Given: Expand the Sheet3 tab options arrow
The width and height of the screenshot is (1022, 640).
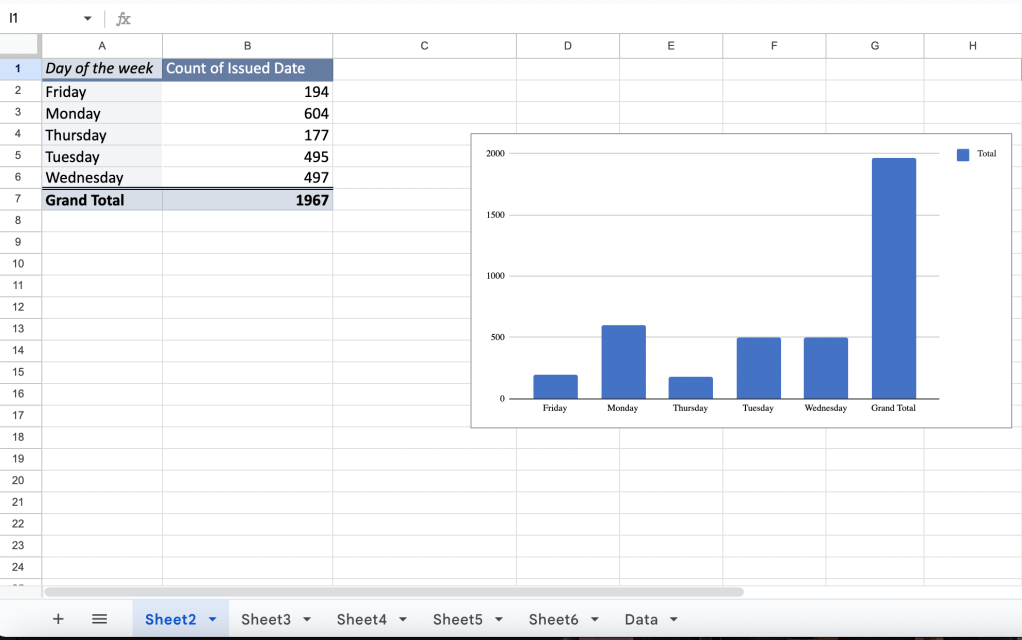Looking at the screenshot, I should click(307, 620).
